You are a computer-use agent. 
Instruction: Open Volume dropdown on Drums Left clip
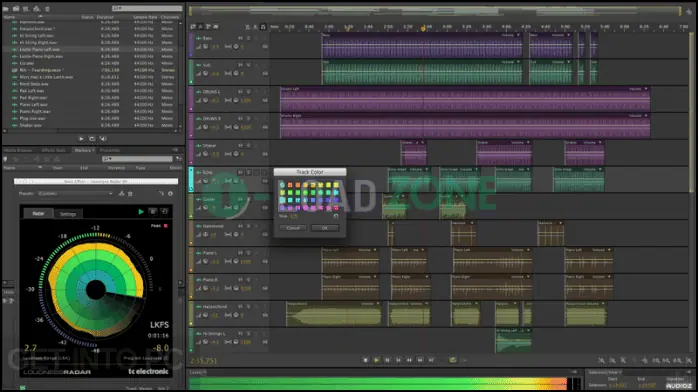(x=646, y=89)
